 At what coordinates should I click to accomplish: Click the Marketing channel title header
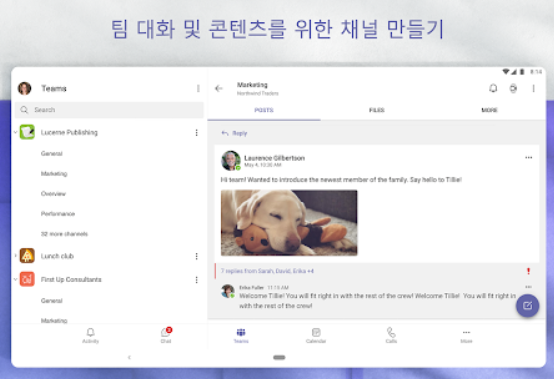point(252,85)
